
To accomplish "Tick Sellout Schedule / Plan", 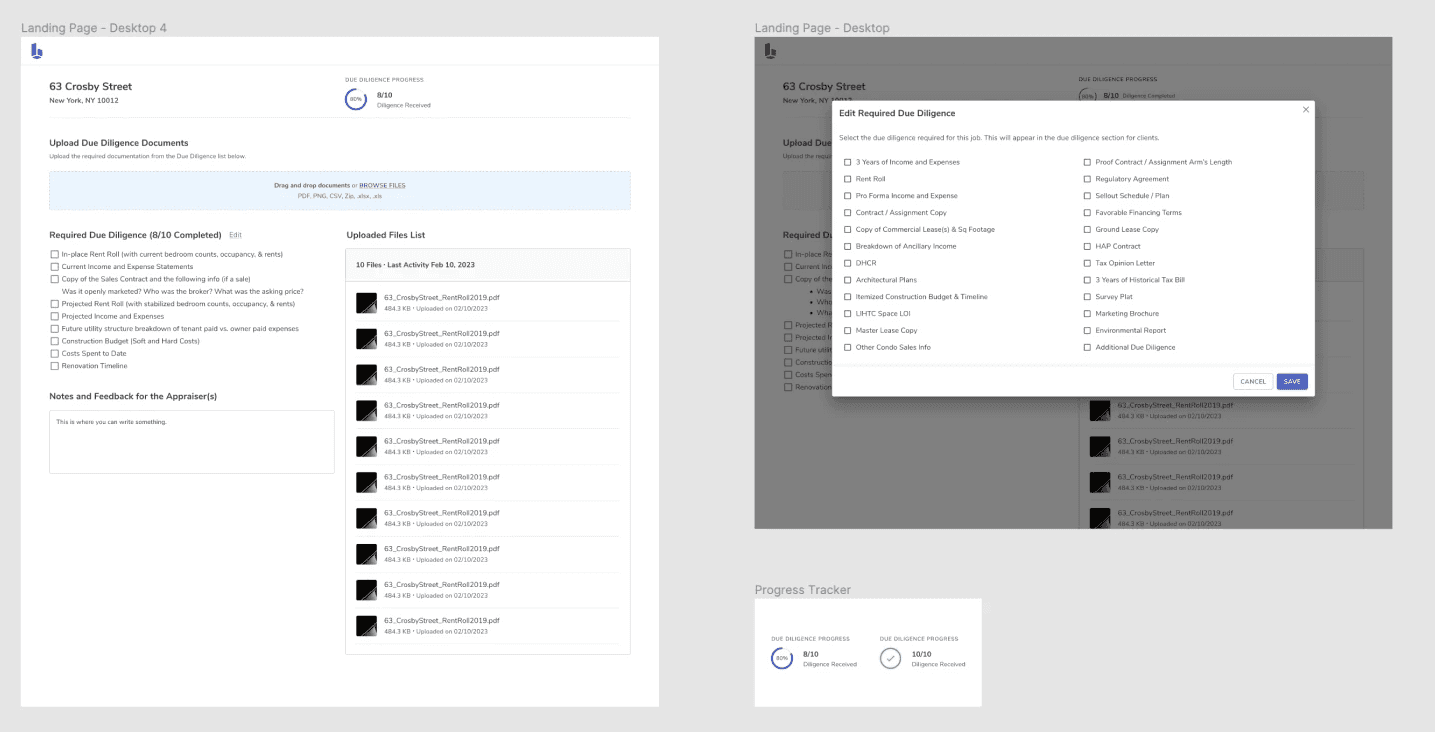I will tap(1087, 196).
